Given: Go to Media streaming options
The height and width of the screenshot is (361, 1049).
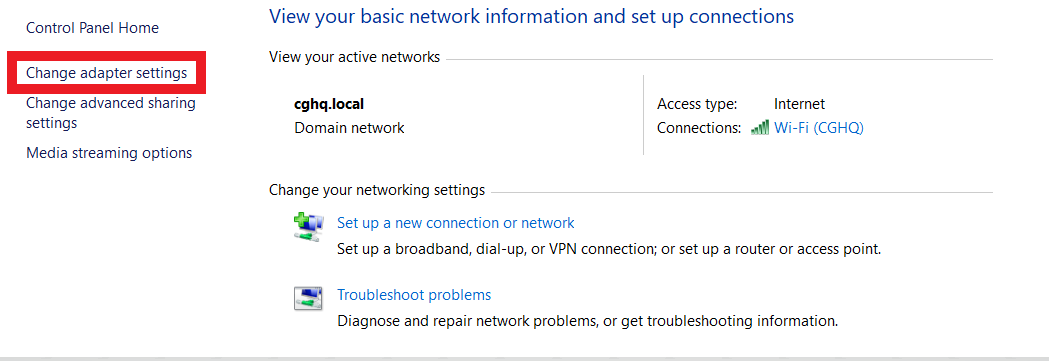Looking at the screenshot, I should (x=109, y=153).
